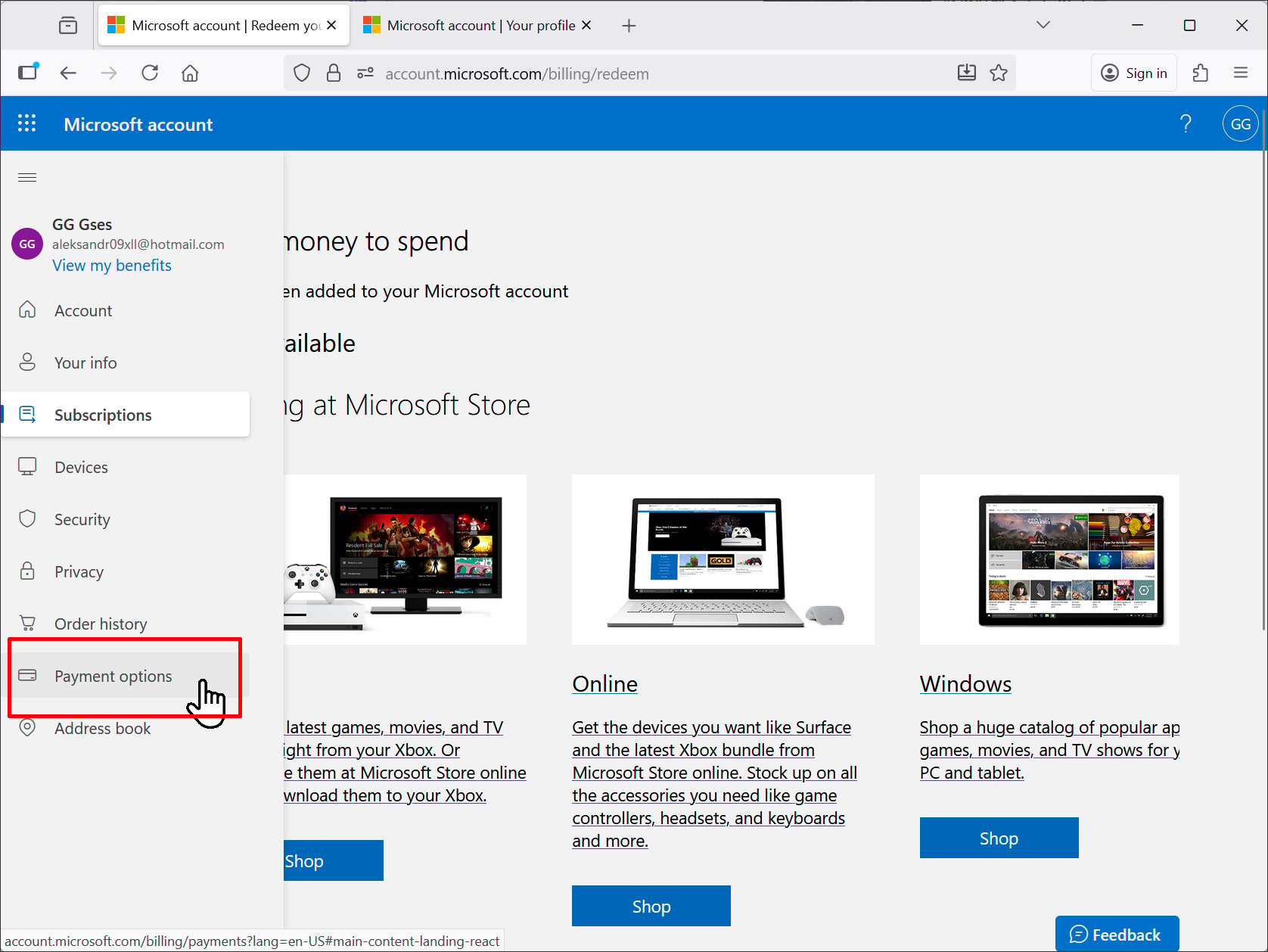The height and width of the screenshot is (952, 1268).
Task: Open Your info in sidebar
Action: click(126, 362)
